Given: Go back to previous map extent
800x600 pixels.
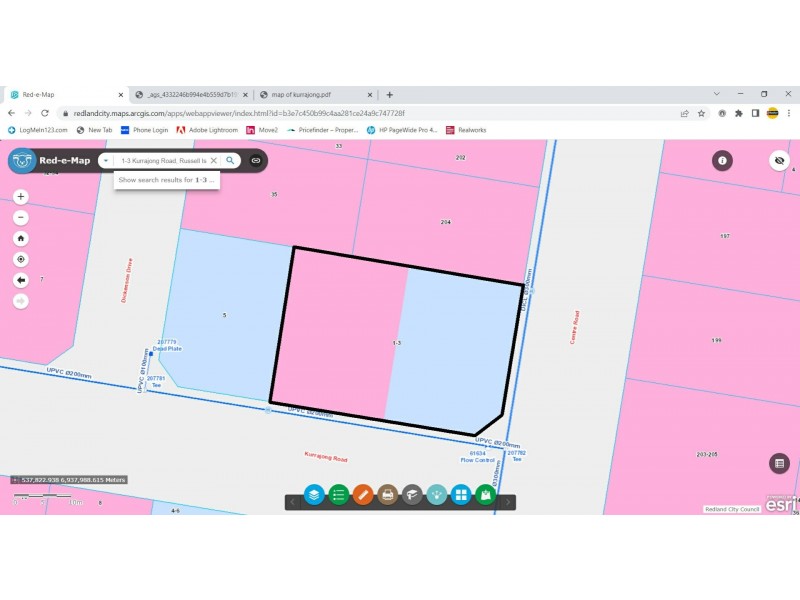Looking at the screenshot, I should pyautogui.click(x=21, y=280).
